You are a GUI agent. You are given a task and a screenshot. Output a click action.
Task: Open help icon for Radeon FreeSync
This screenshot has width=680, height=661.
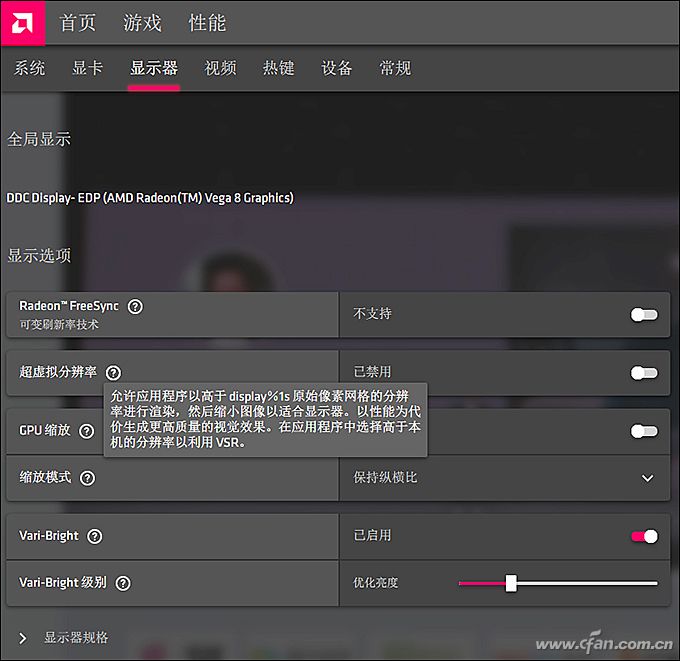click(135, 307)
